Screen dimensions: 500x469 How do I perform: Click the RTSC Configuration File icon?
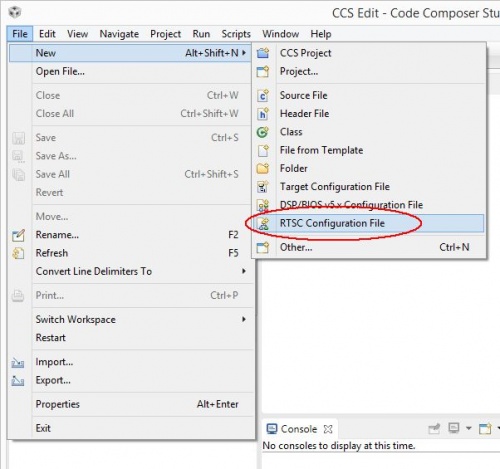263,223
